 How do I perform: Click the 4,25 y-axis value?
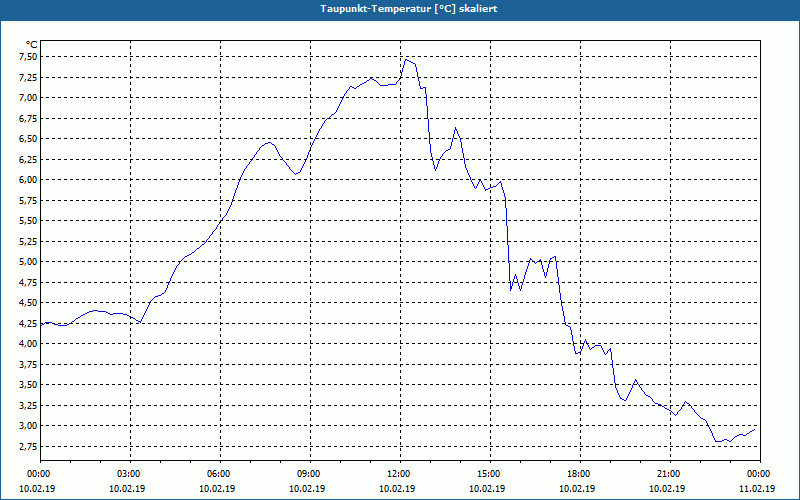[x=28, y=323]
